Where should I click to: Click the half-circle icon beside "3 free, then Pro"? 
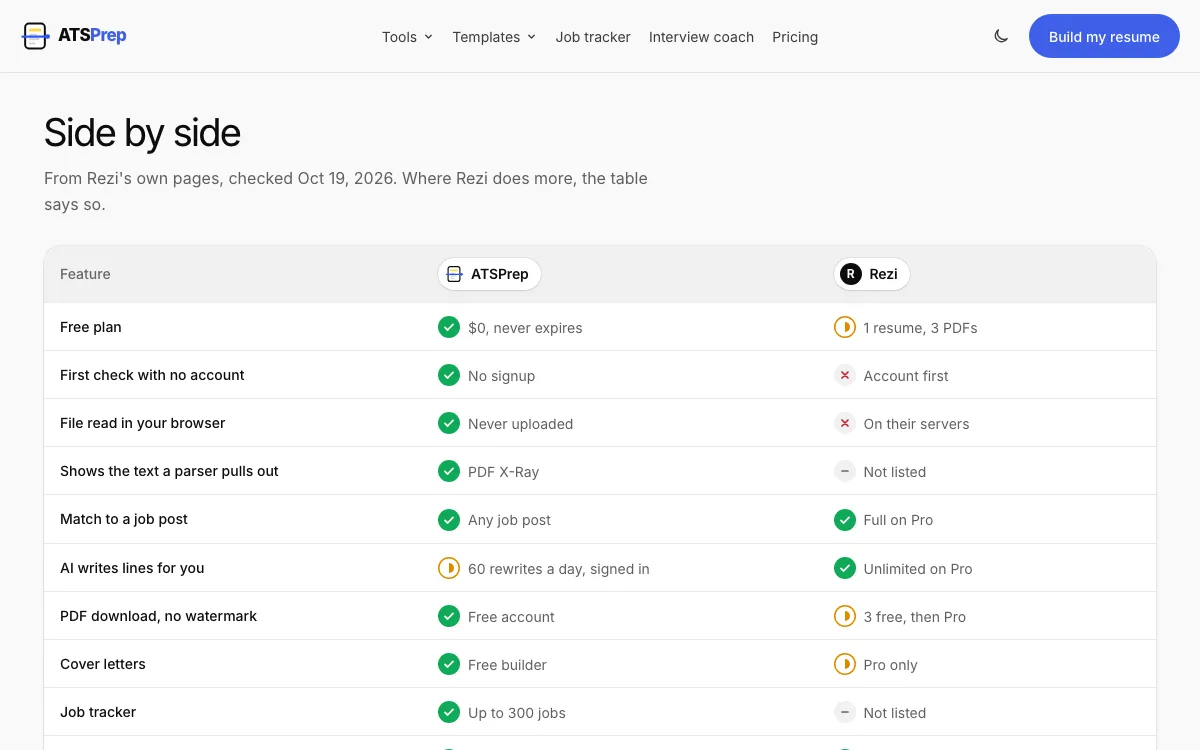tap(845, 616)
